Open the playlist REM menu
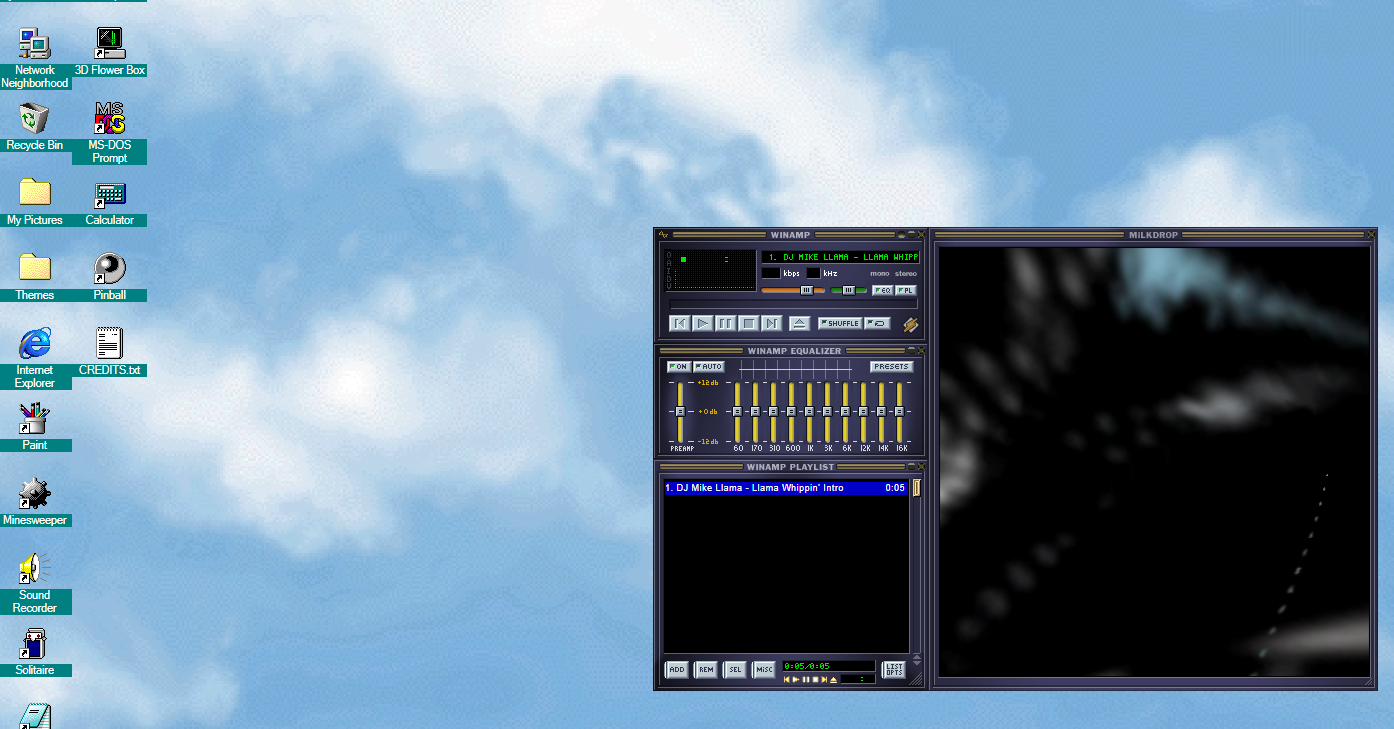 tap(706, 669)
